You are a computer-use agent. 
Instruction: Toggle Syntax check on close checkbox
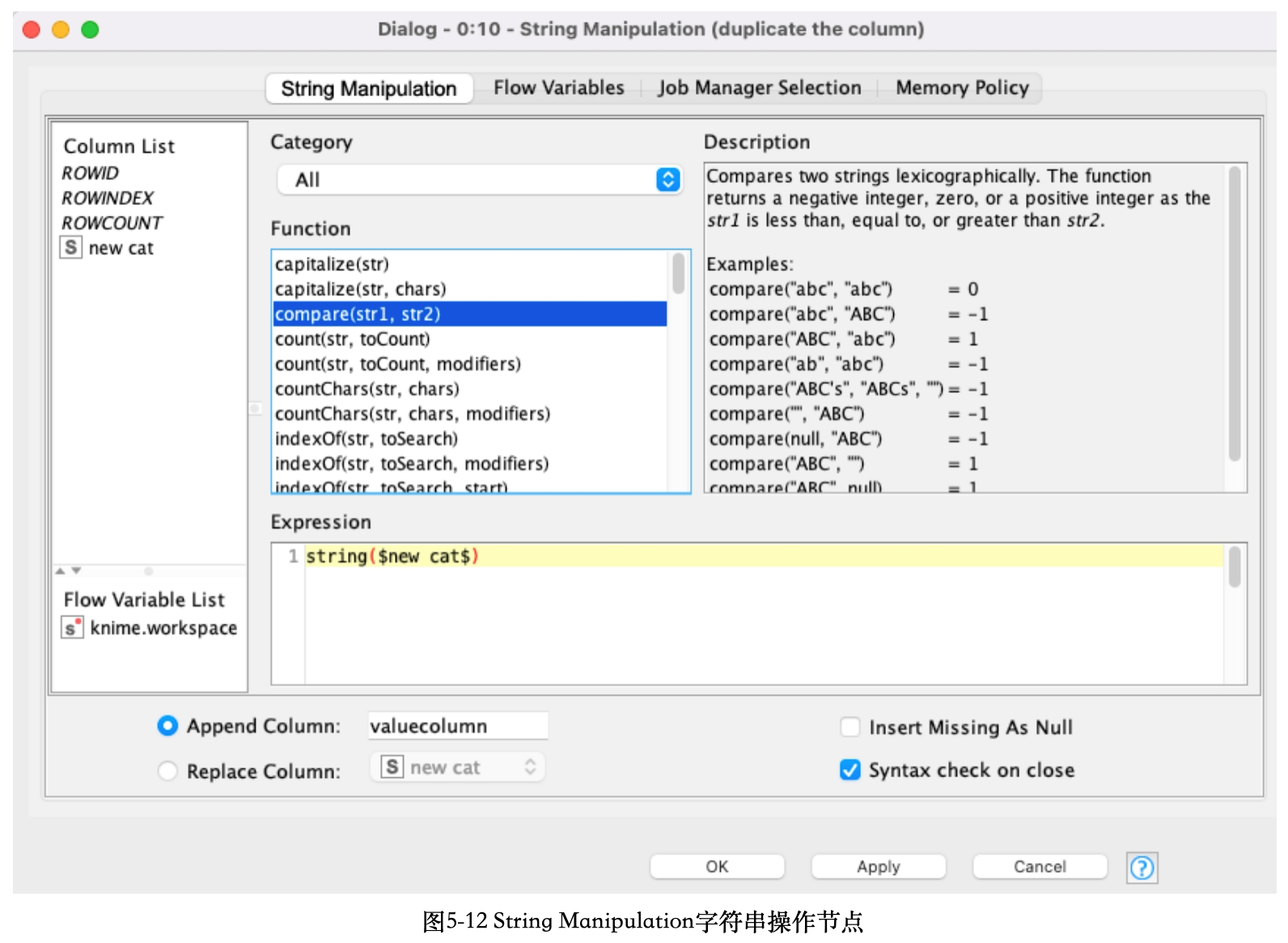850,770
